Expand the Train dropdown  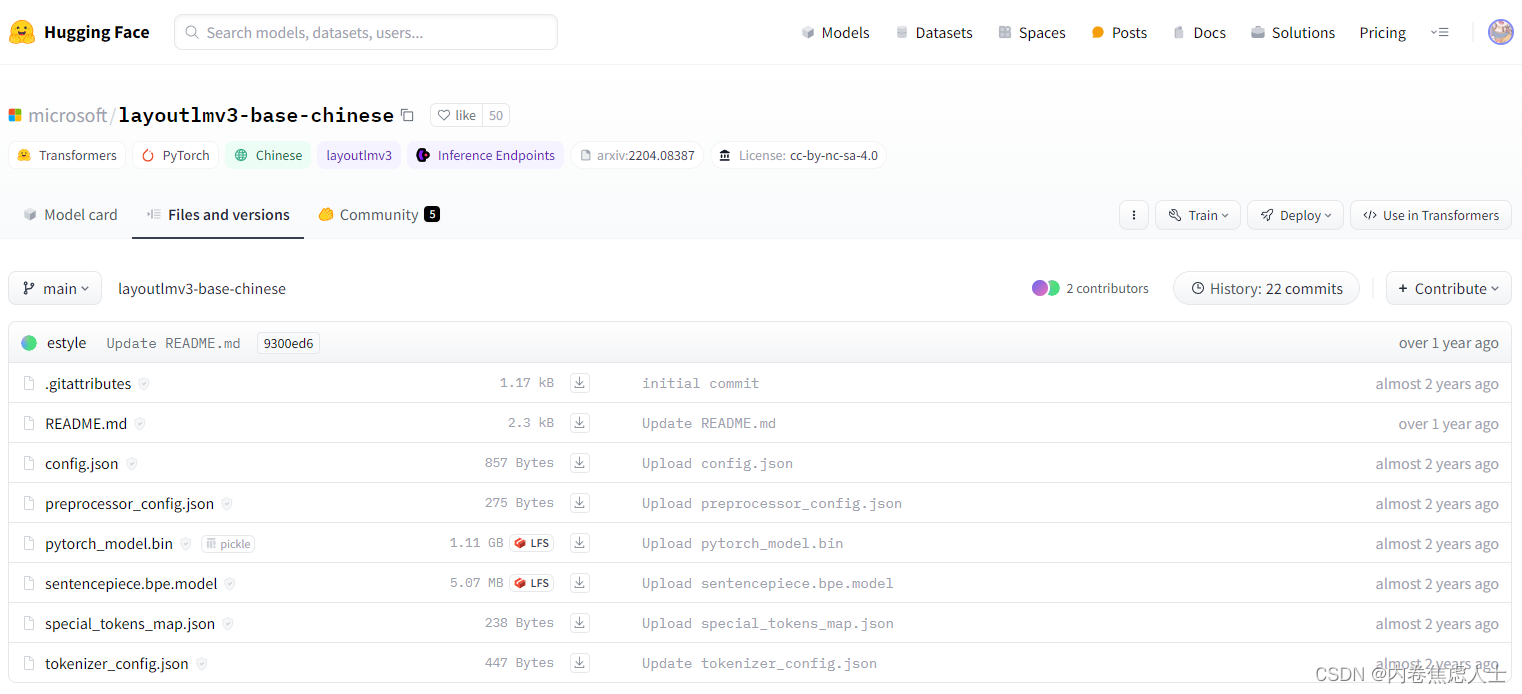[x=1198, y=215]
